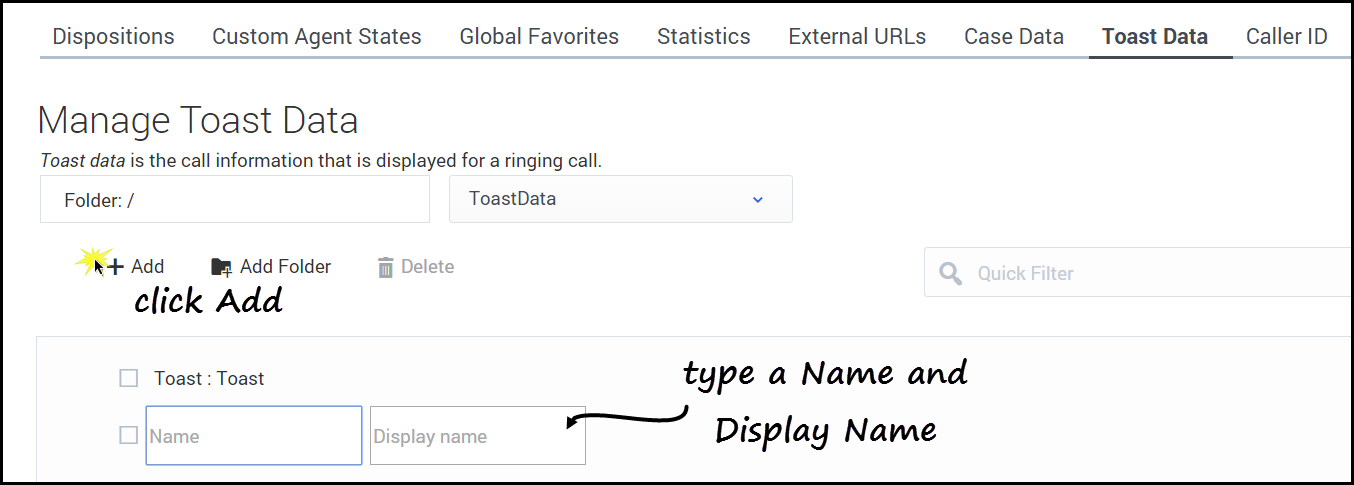Click the Add Folder icon

(221, 267)
